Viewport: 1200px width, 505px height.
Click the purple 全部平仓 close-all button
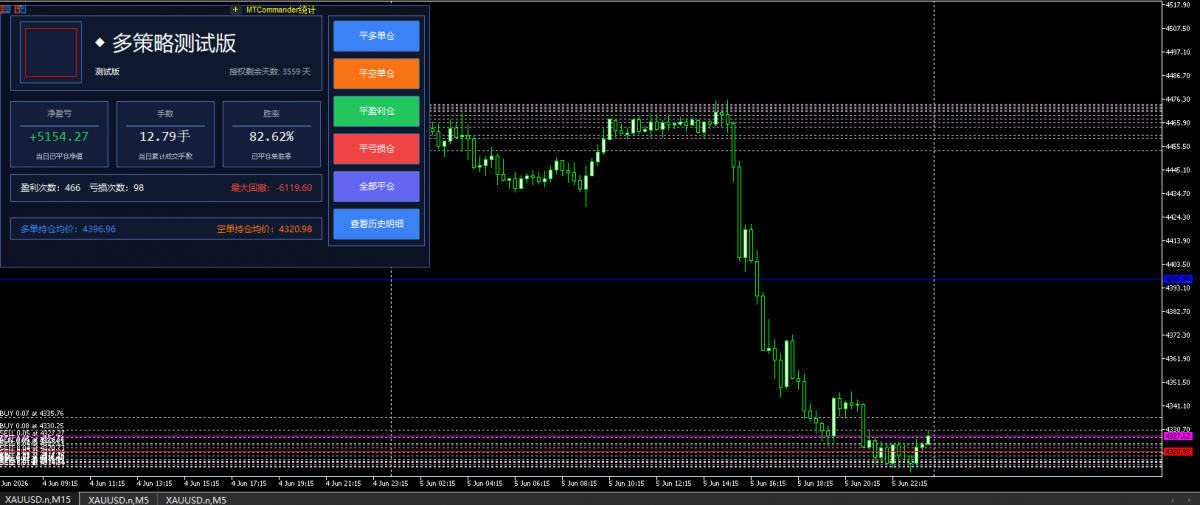(x=376, y=186)
